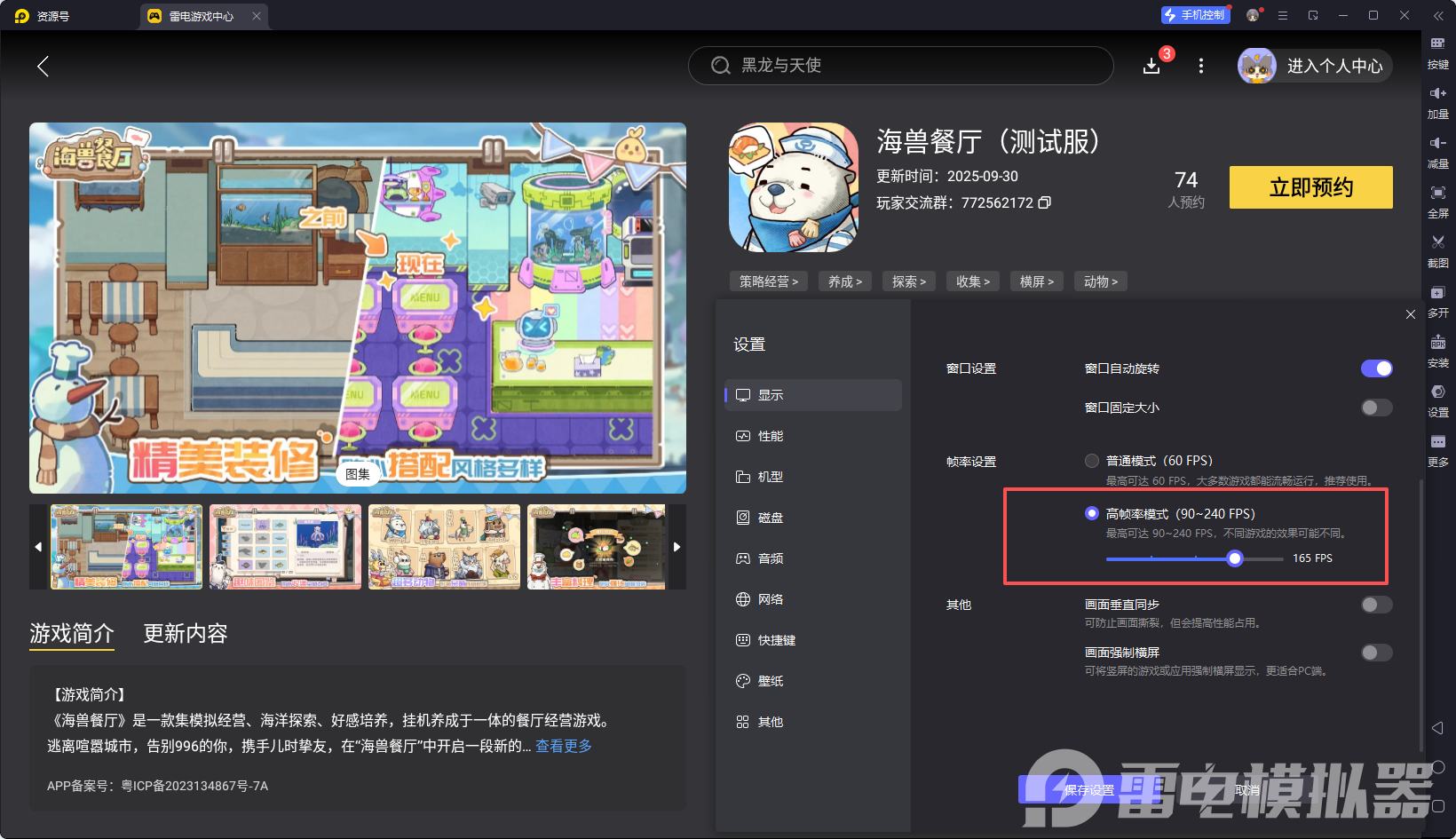Click the 全屏 fullscreen icon

click(1437, 193)
